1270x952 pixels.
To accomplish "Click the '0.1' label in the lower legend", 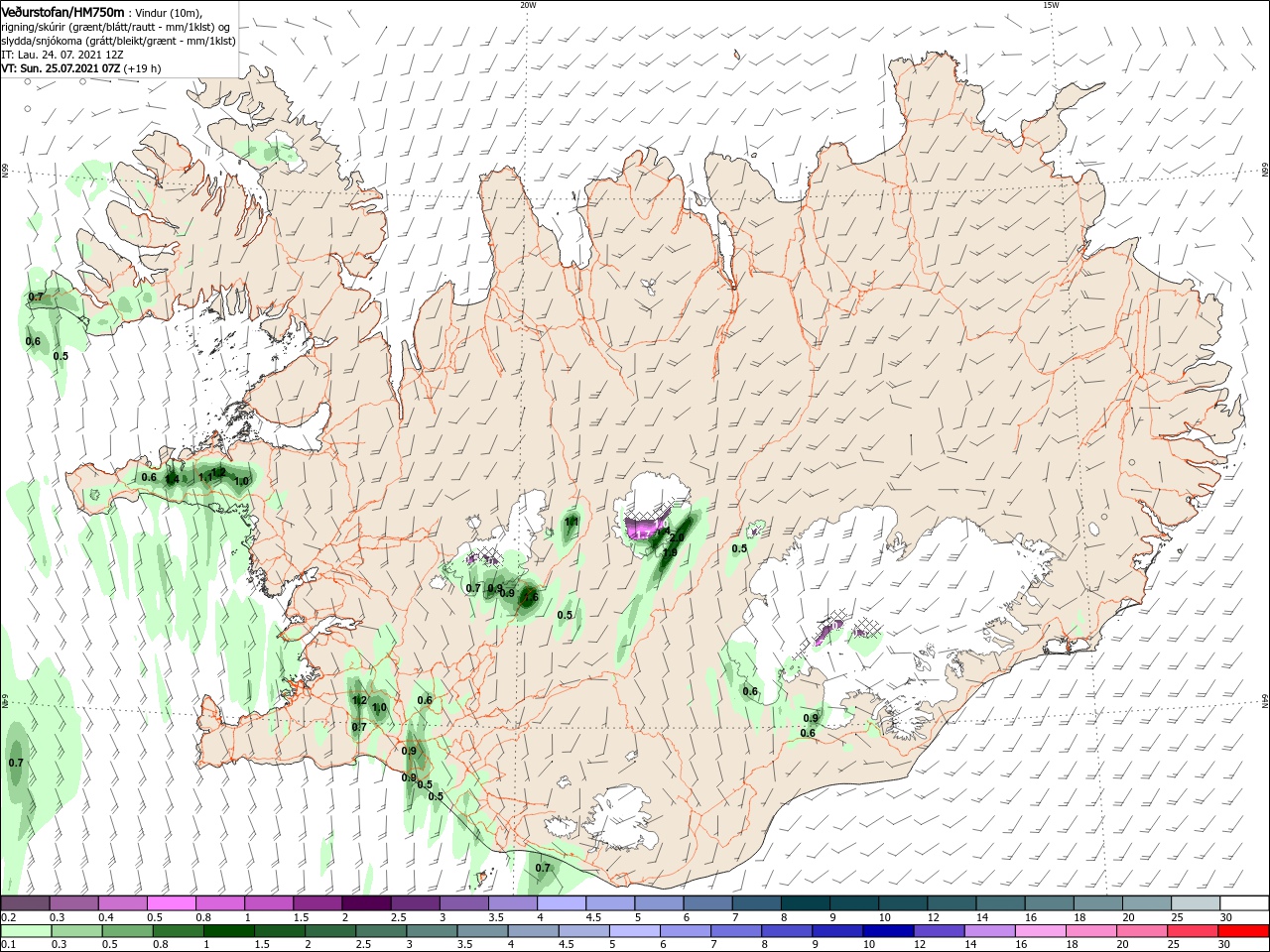I will [8, 944].
